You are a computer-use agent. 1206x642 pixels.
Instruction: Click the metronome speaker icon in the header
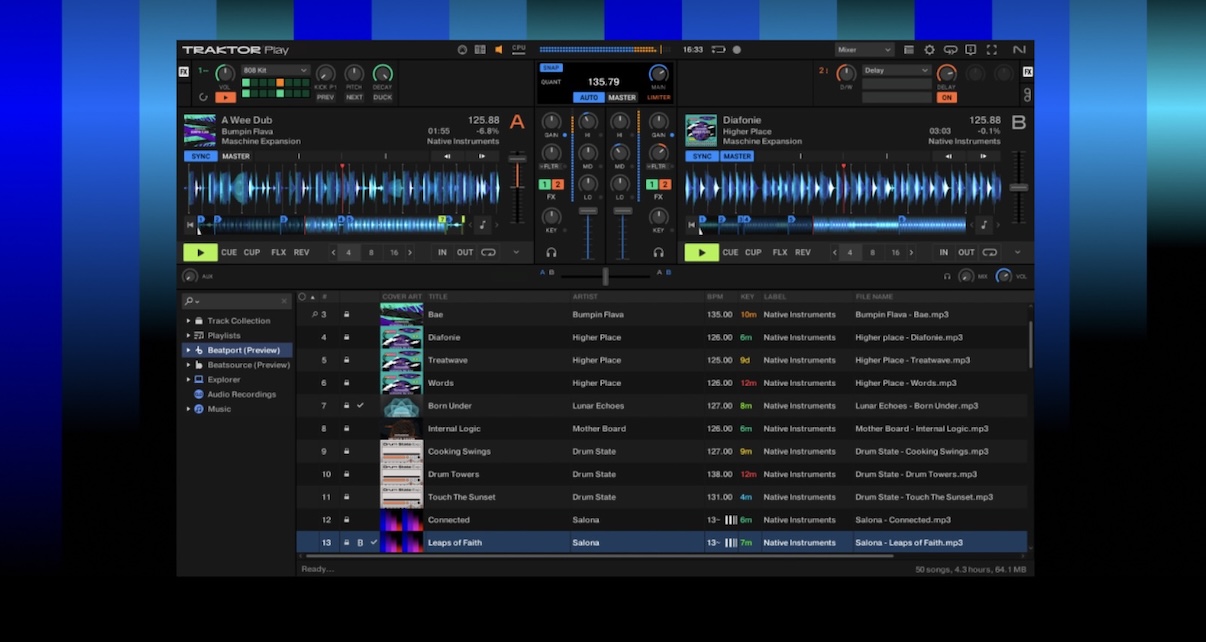[499, 49]
